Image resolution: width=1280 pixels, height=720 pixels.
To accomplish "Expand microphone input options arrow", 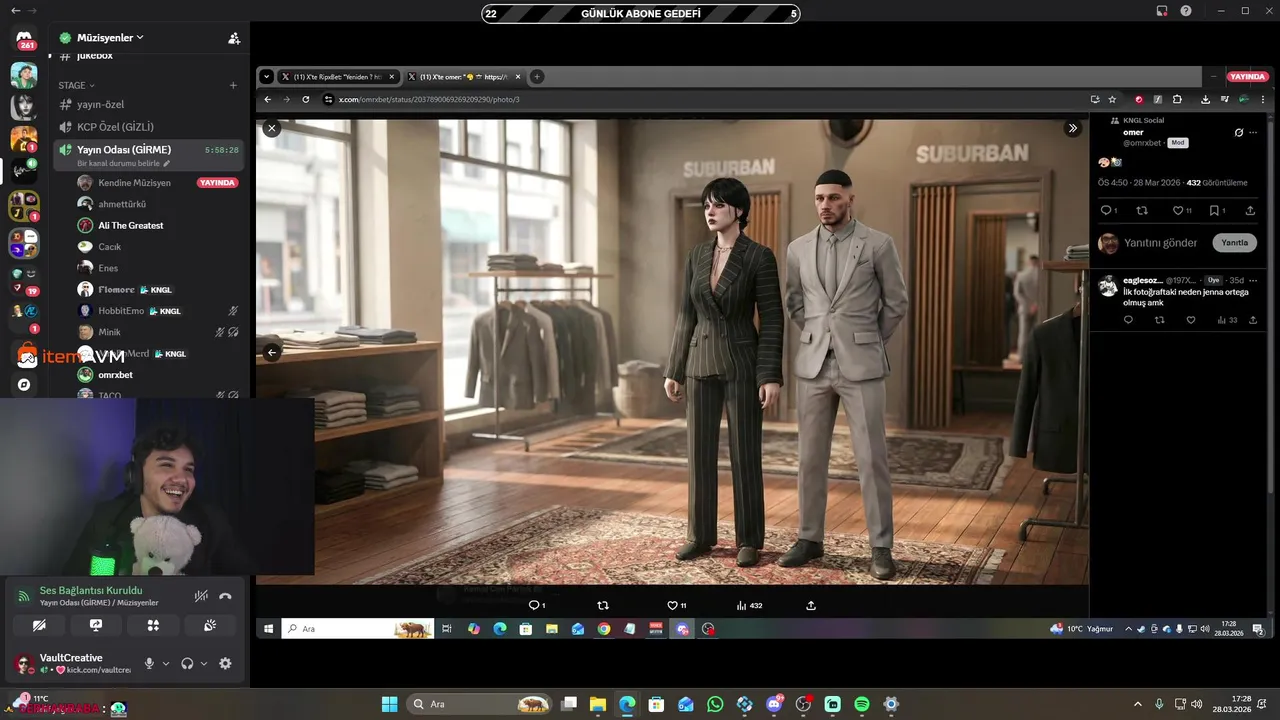I will (x=166, y=664).
